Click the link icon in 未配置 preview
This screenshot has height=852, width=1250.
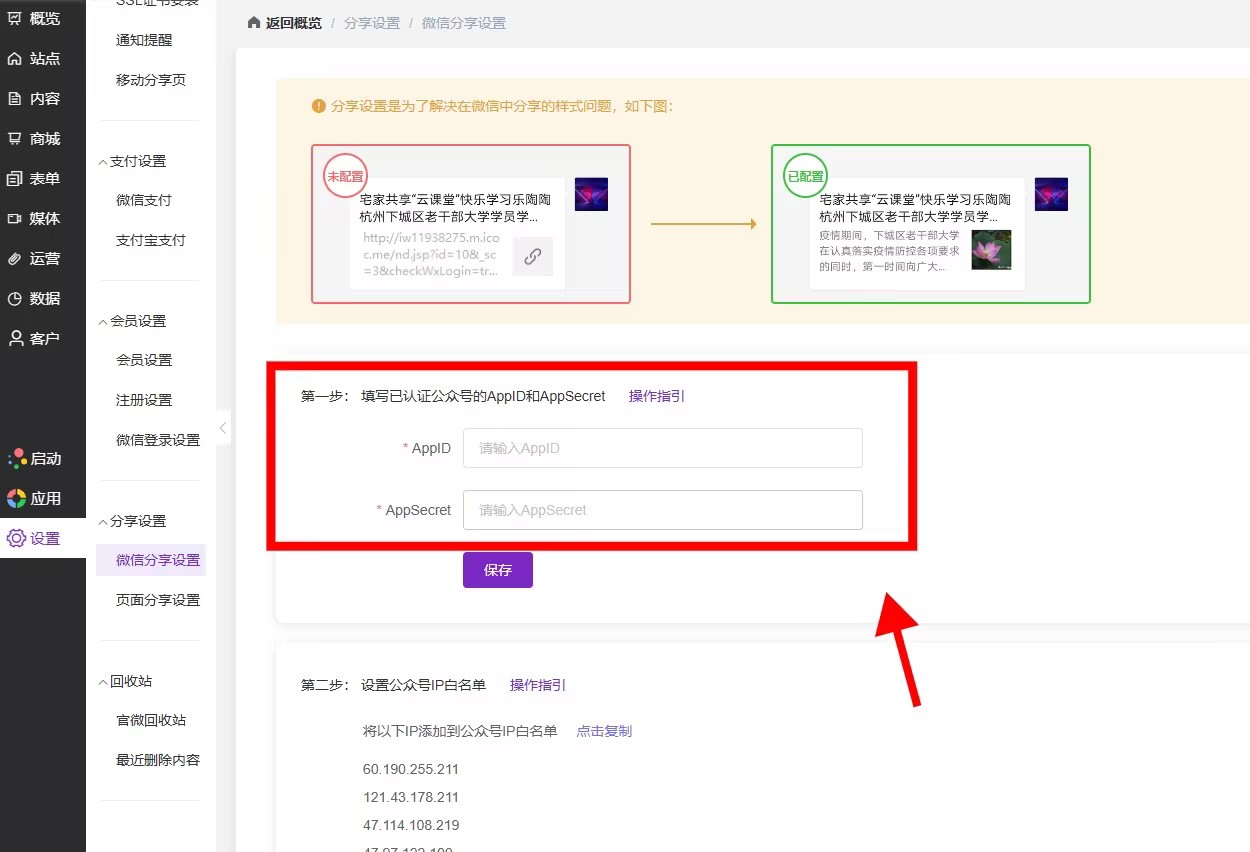[533, 256]
